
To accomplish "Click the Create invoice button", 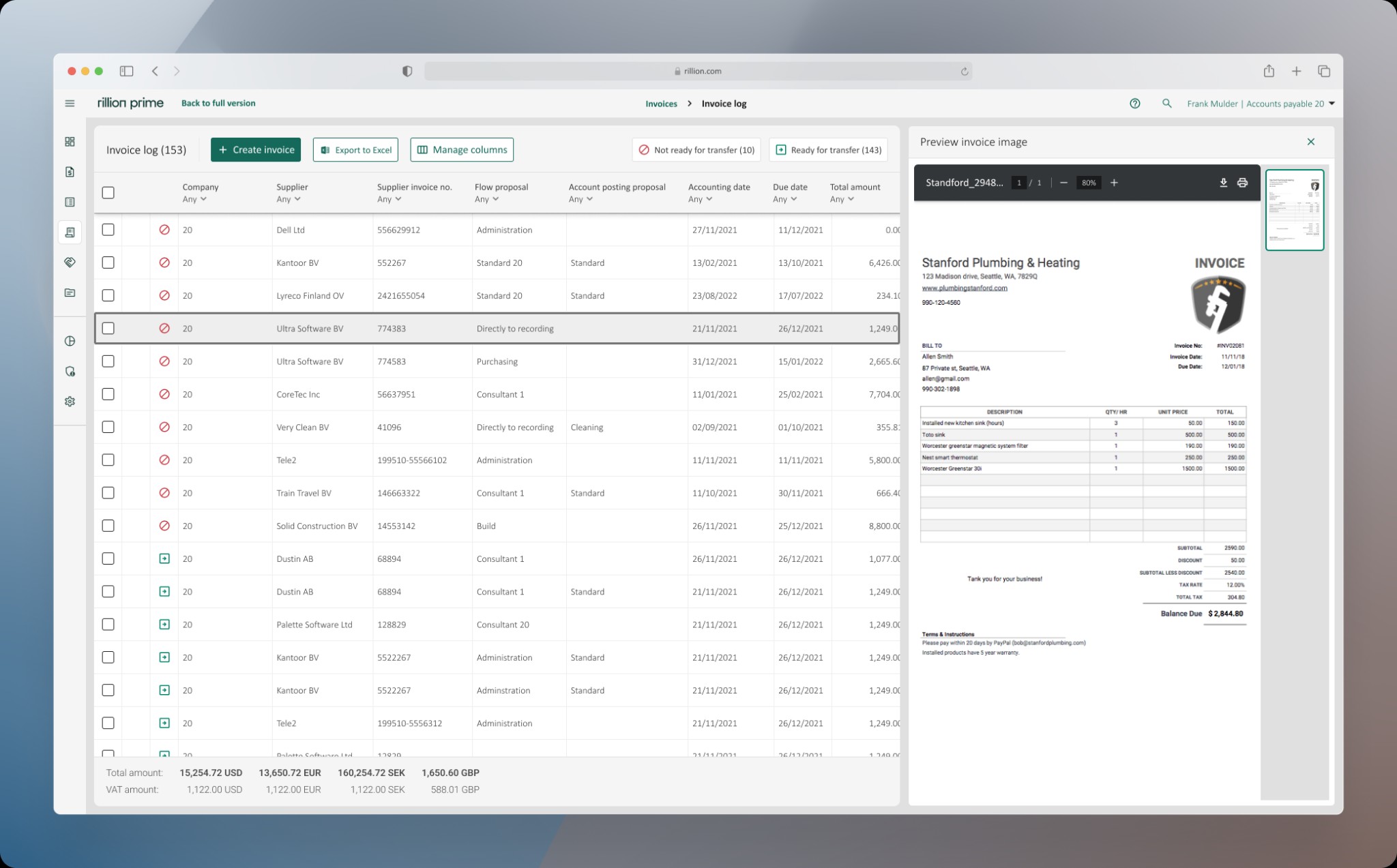I will click(x=256, y=150).
